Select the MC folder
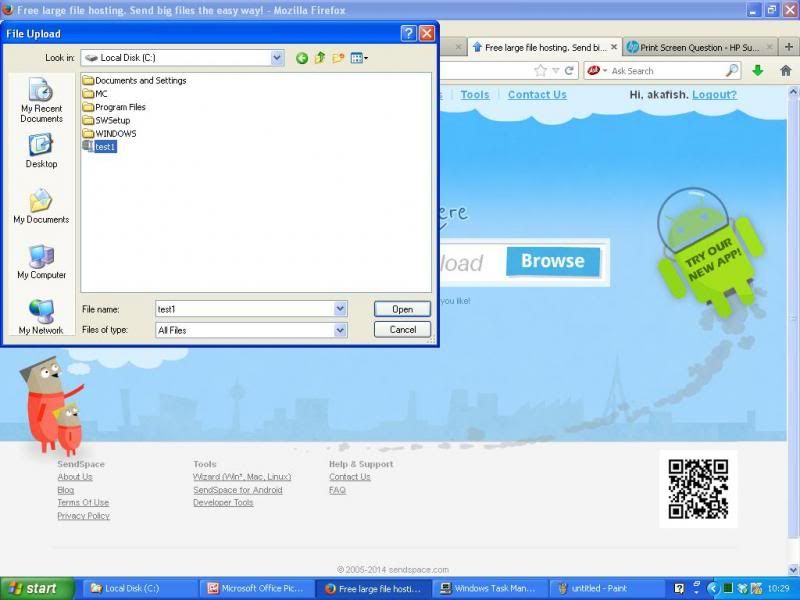The image size is (800, 600). click(x=95, y=94)
